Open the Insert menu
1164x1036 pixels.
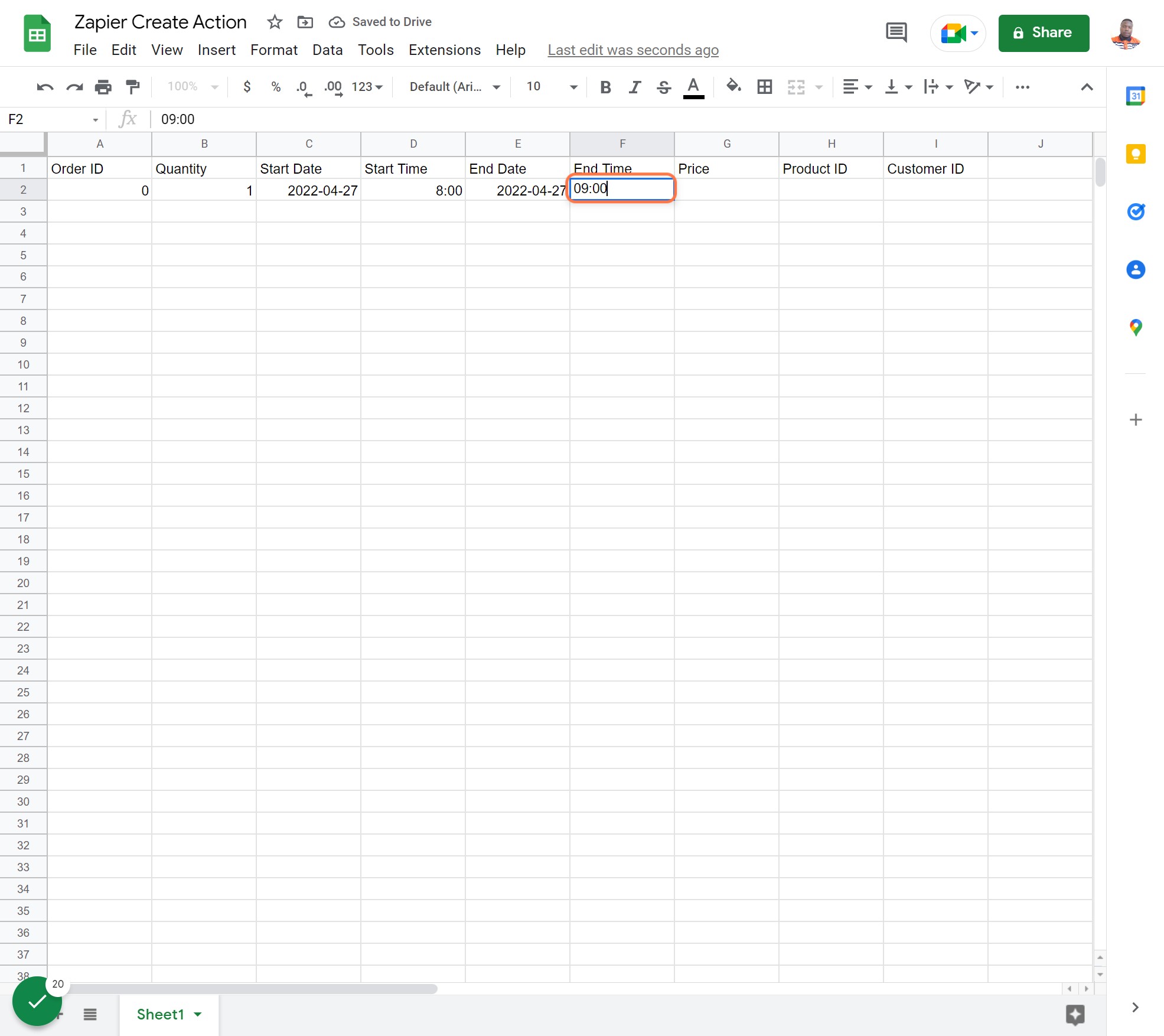216,50
